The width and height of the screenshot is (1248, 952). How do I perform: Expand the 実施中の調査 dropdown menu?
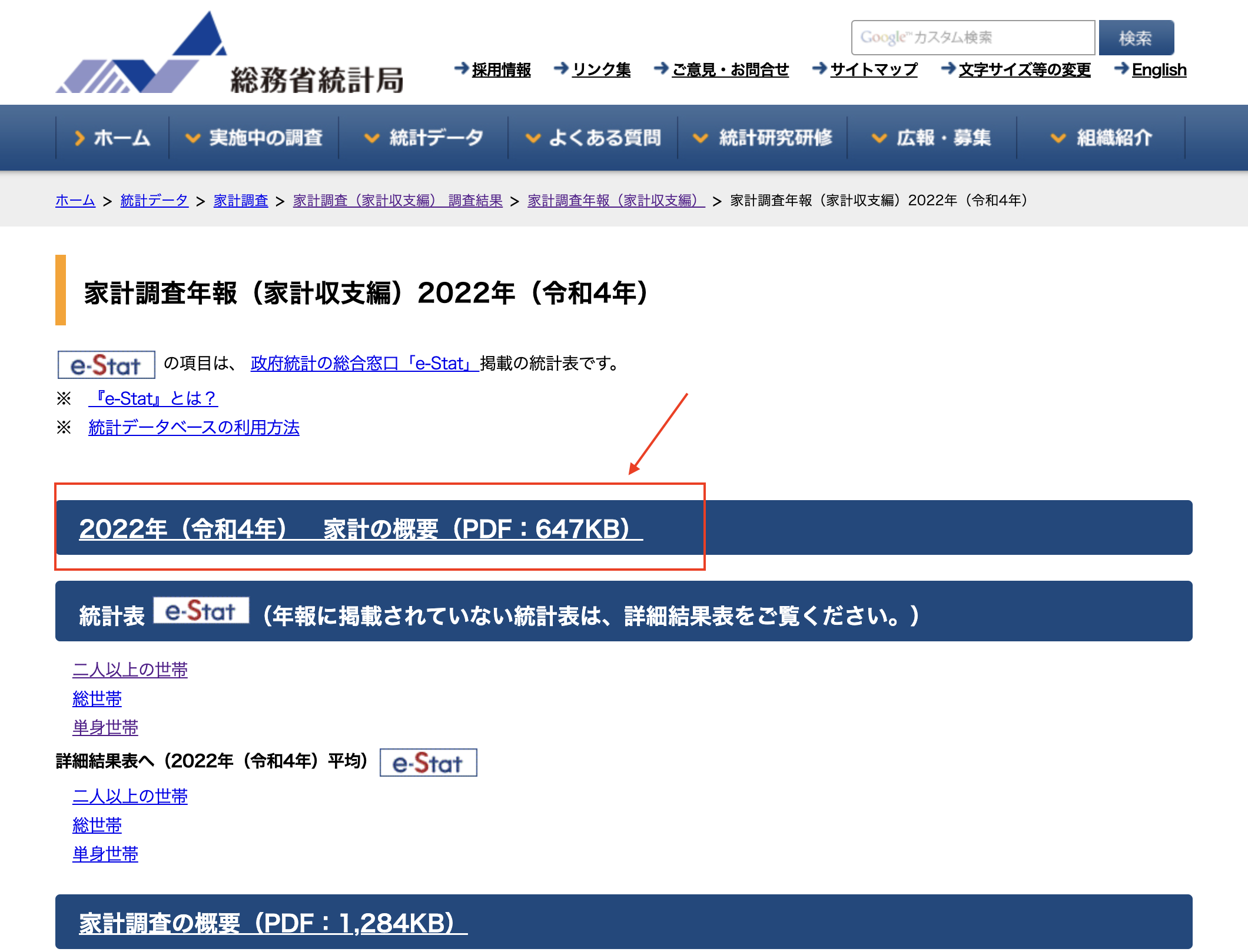[x=254, y=138]
